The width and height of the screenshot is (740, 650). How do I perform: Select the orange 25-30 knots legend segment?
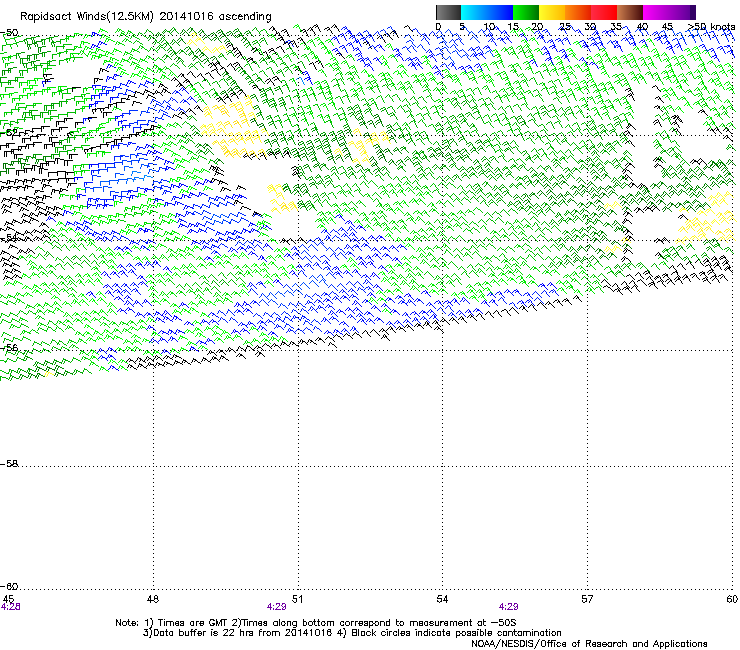click(x=578, y=12)
